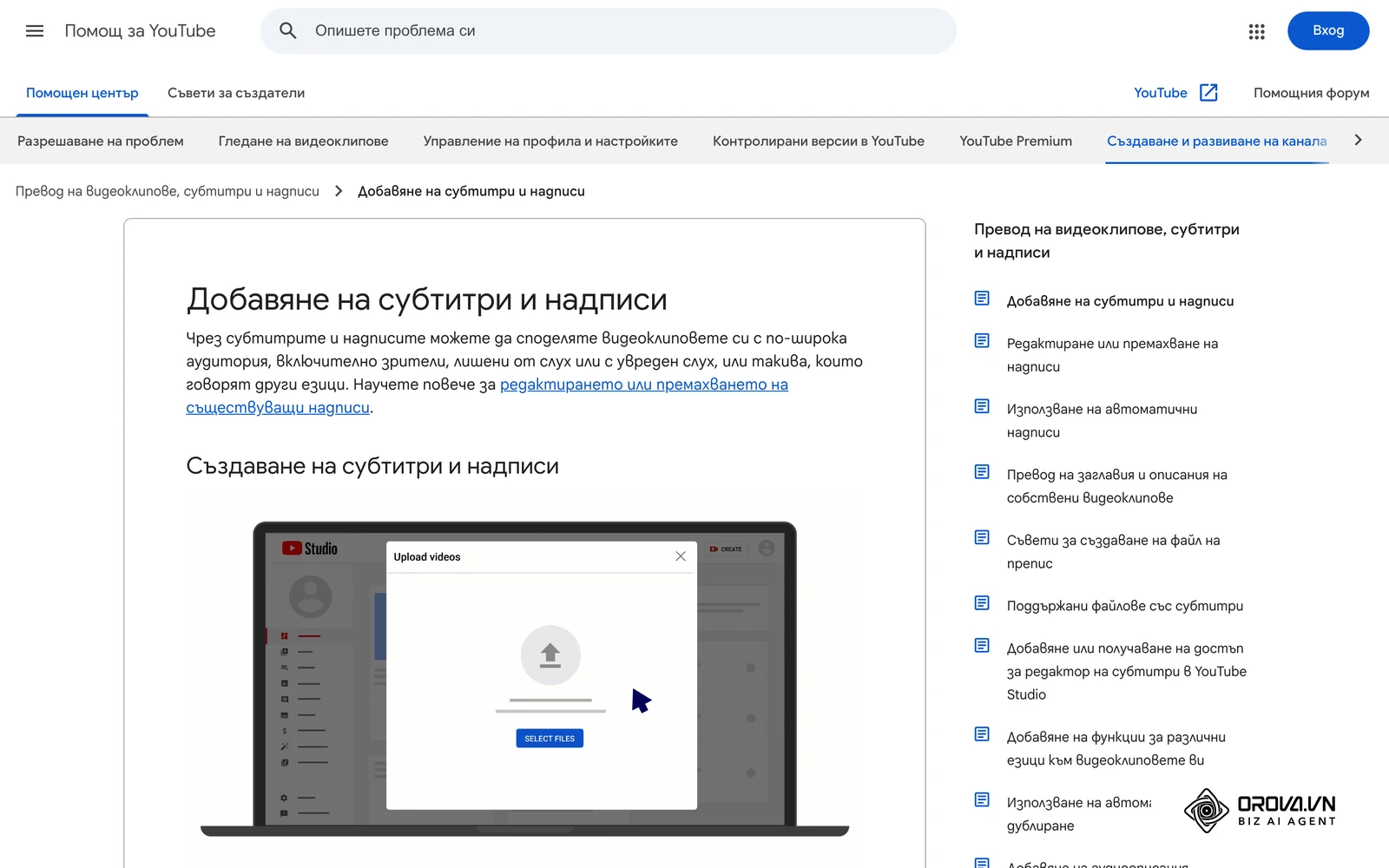Open sidebar article Превод на заглавия и описания

click(x=1116, y=486)
